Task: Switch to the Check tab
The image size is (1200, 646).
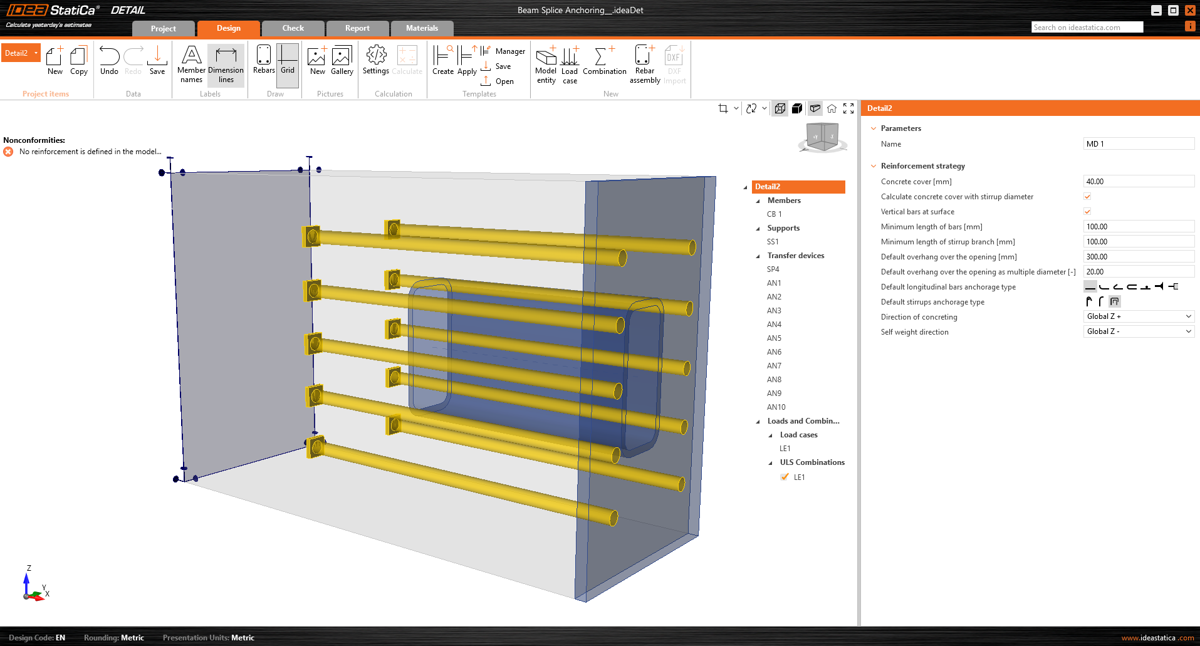Action: 293,28
